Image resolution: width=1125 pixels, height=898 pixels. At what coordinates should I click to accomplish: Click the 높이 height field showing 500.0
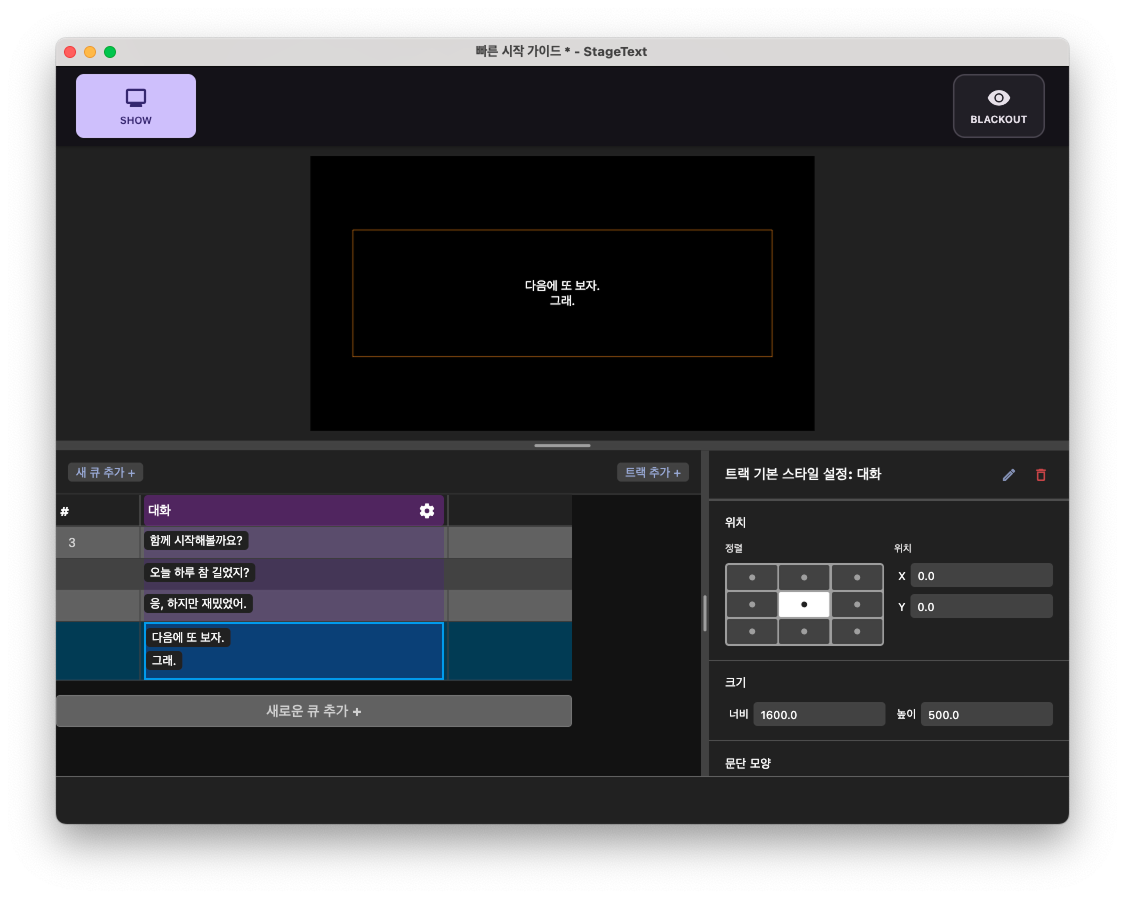986,714
